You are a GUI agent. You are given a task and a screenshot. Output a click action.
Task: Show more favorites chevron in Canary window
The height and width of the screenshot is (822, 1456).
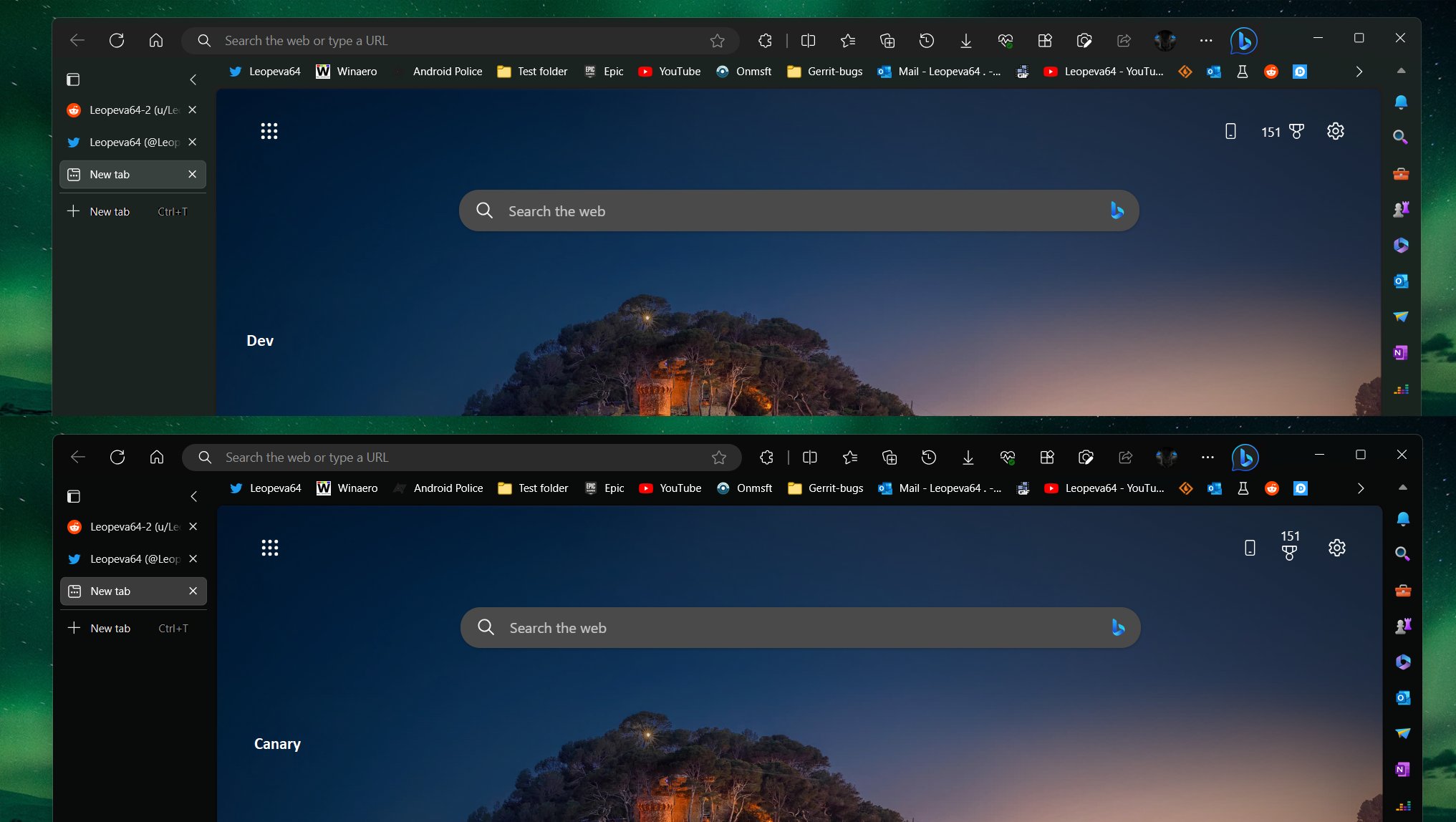click(x=1360, y=488)
